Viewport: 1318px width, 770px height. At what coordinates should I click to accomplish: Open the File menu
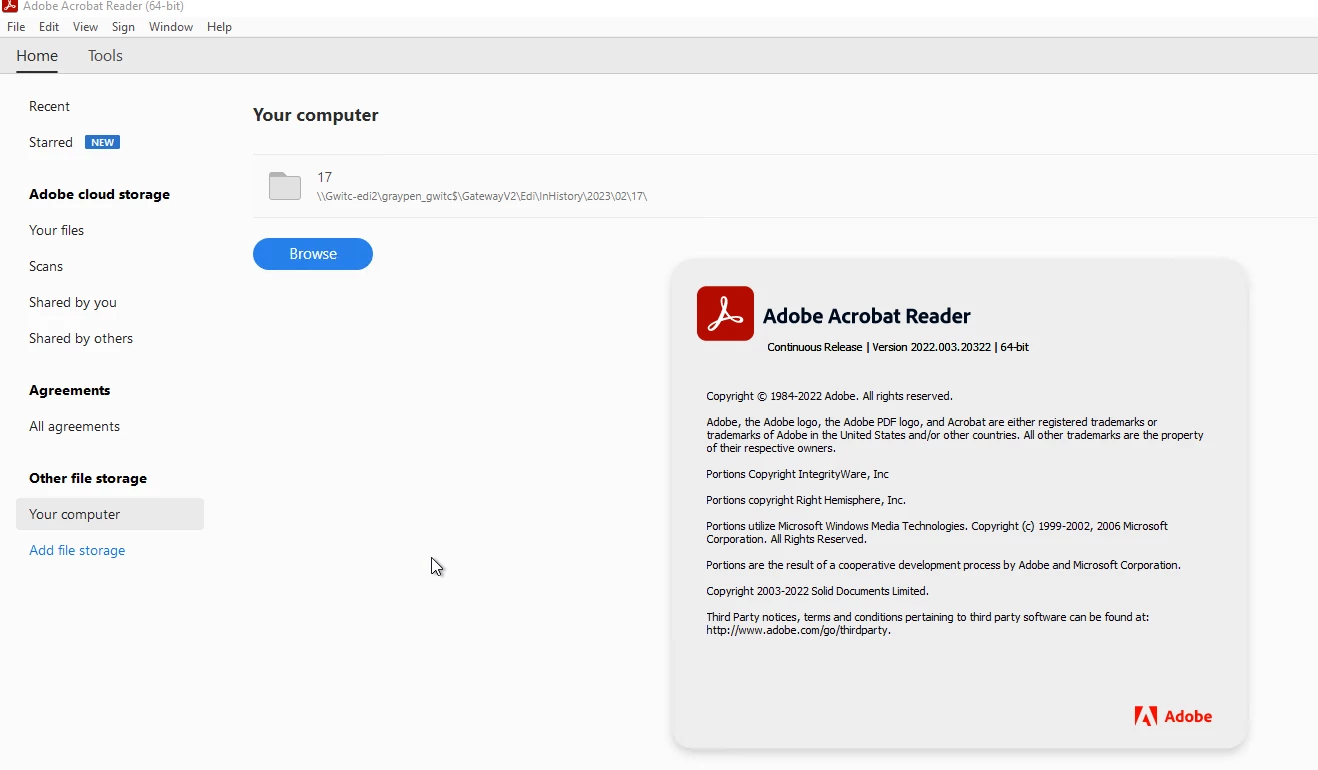[16, 27]
